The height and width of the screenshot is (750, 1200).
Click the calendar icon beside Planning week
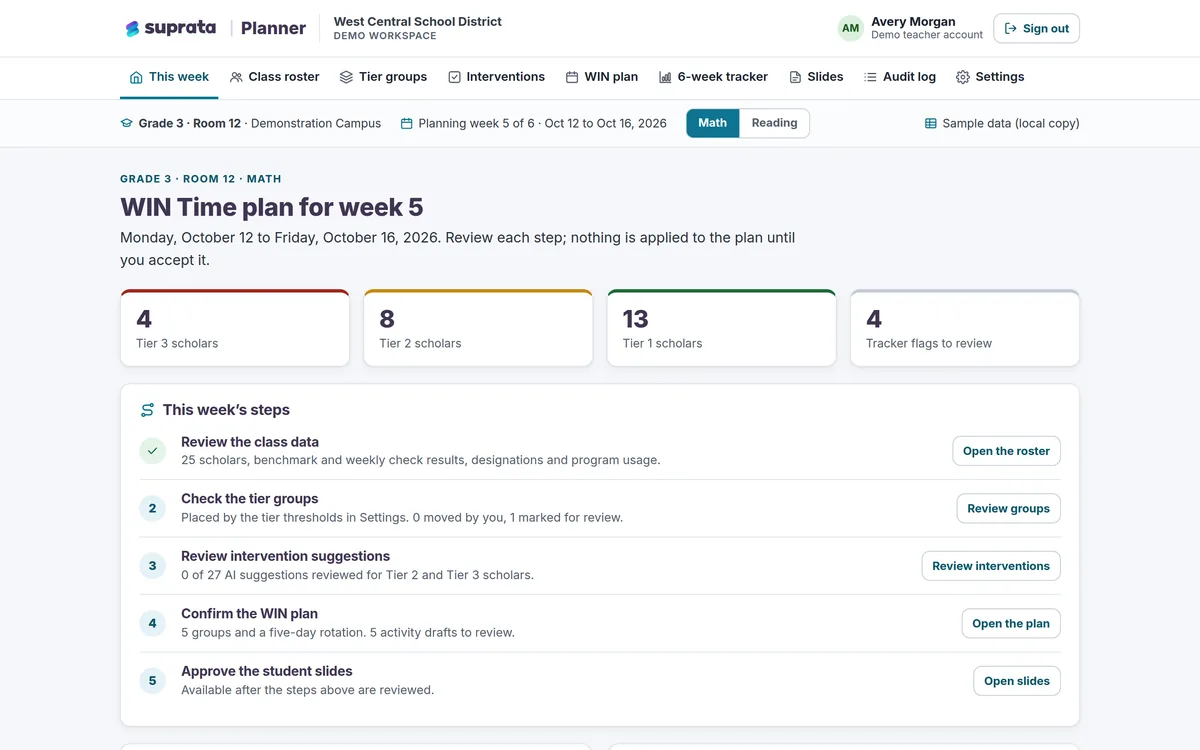pos(407,123)
